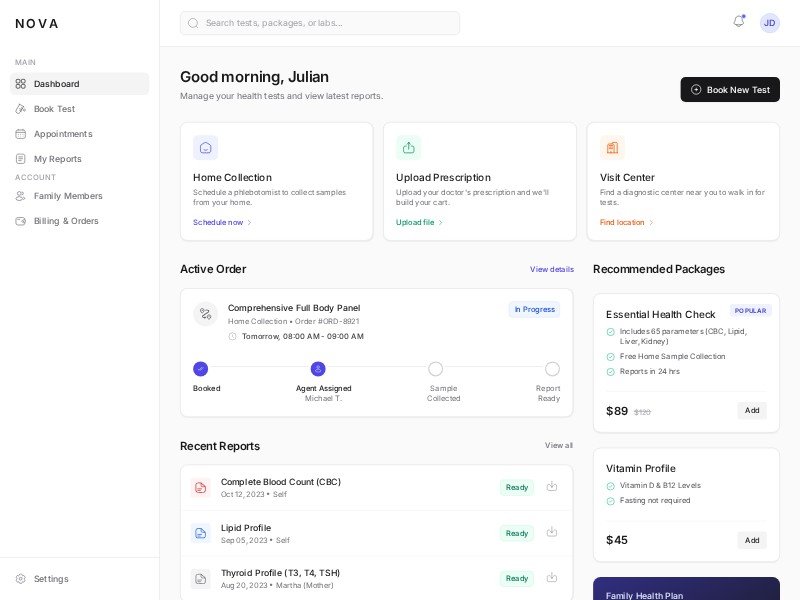
Task: Click the Visit Center building icon
Action: (x=612, y=148)
